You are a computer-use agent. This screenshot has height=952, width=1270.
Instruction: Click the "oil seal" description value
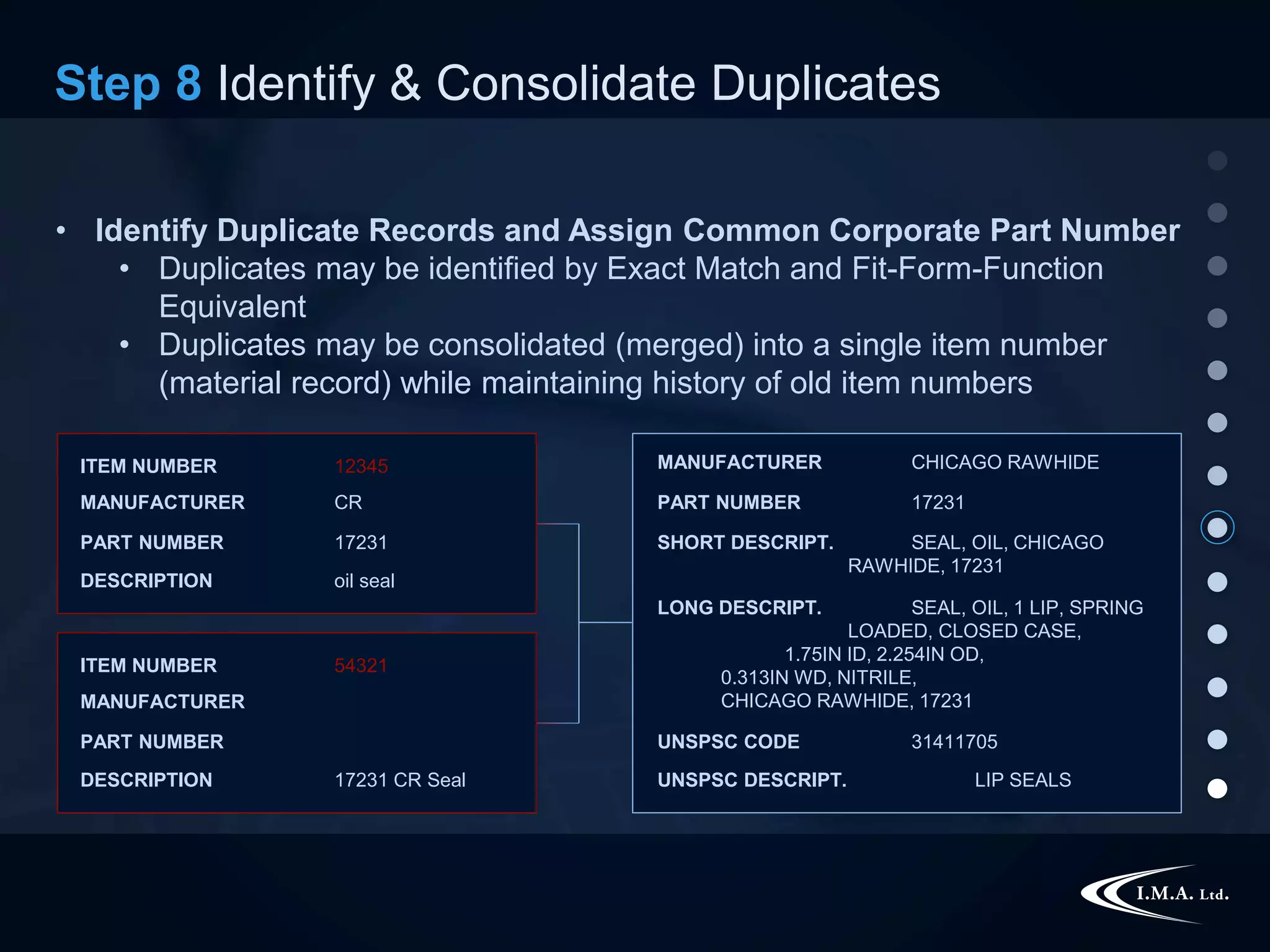(x=364, y=581)
